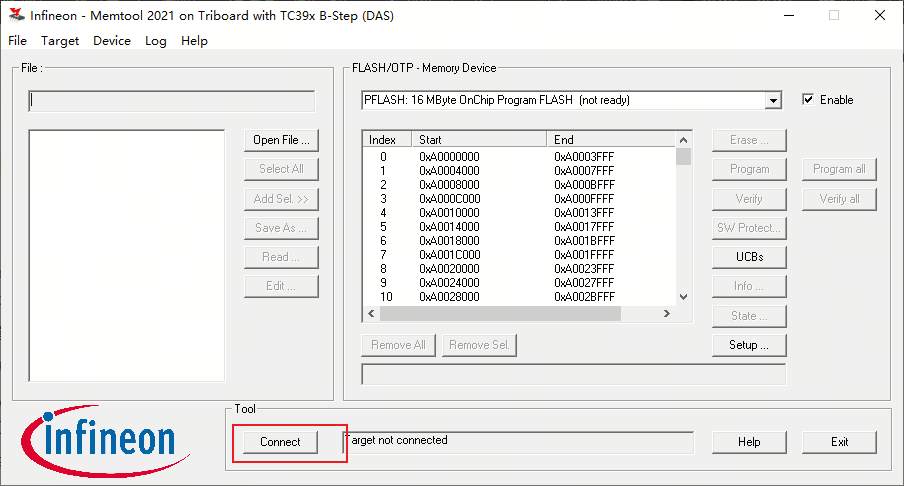
Task: Click the Info button
Action: click(749, 286)
